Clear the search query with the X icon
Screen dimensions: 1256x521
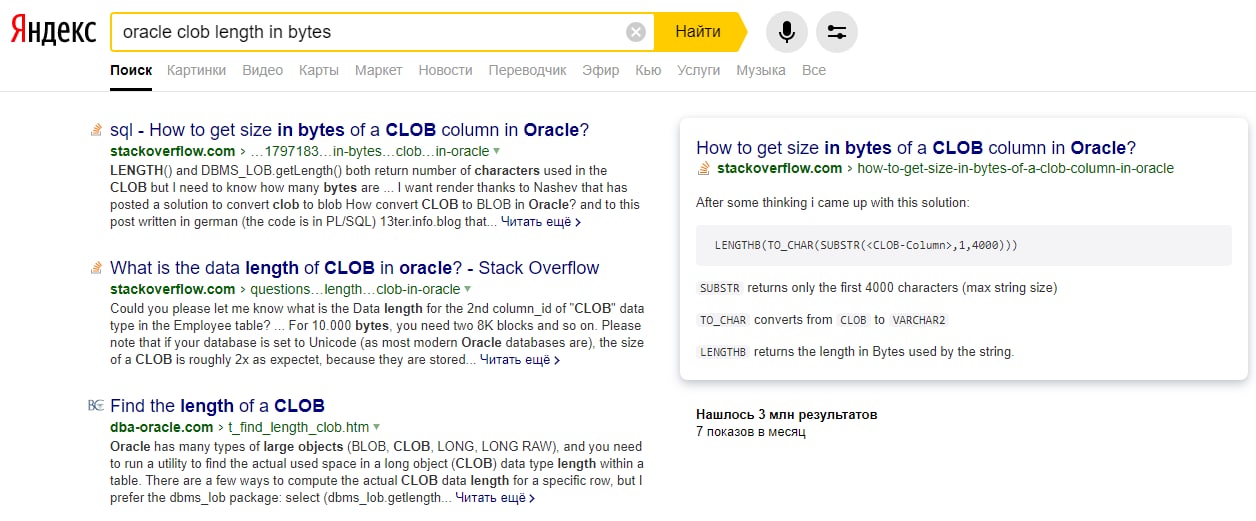pyautogui.click(x=636, y=32)
